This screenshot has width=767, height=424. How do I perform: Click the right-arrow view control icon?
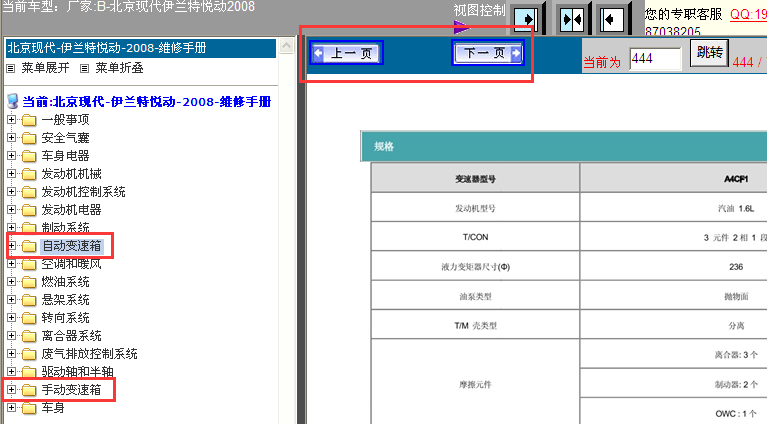click(527, 19)
